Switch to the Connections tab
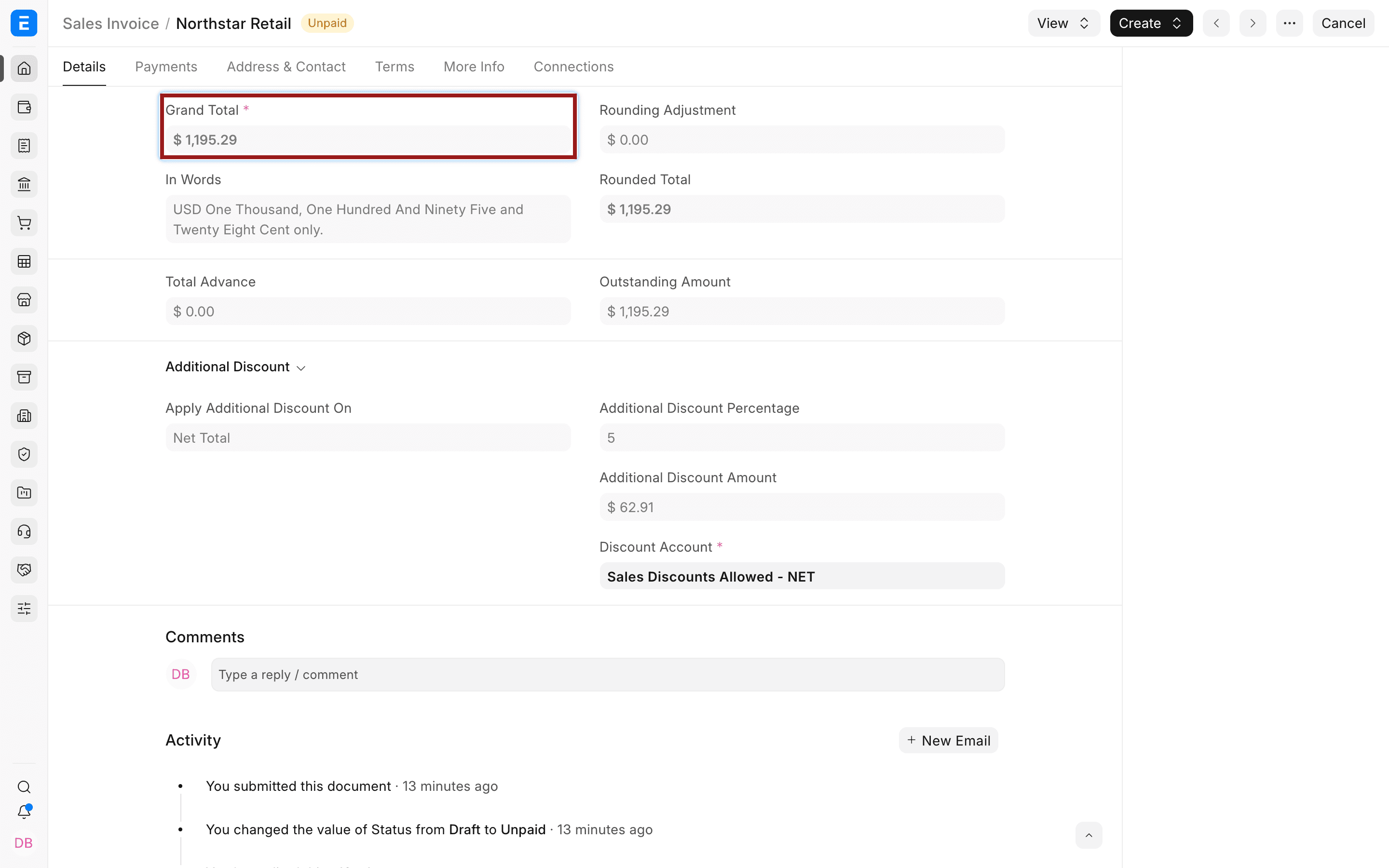The height and width of the screenshot is (868, 1389). (x=573, y=67)
